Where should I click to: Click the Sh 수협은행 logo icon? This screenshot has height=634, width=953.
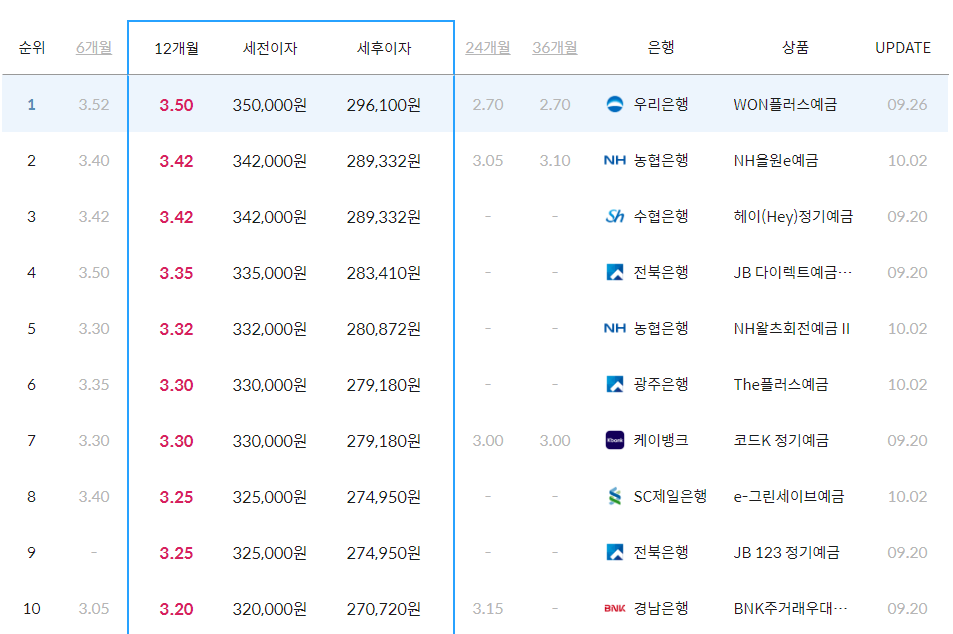pyautogui.click(x=614, y=216)
